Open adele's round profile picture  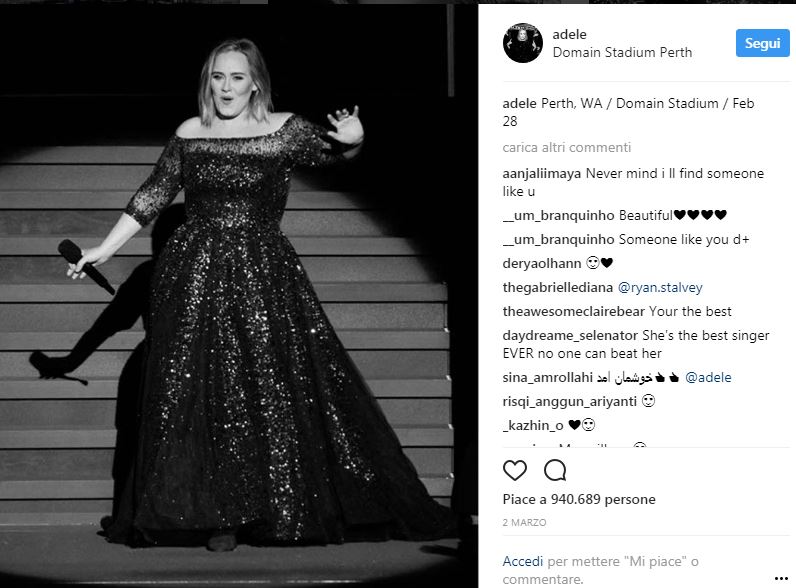[x=523, y=43]
